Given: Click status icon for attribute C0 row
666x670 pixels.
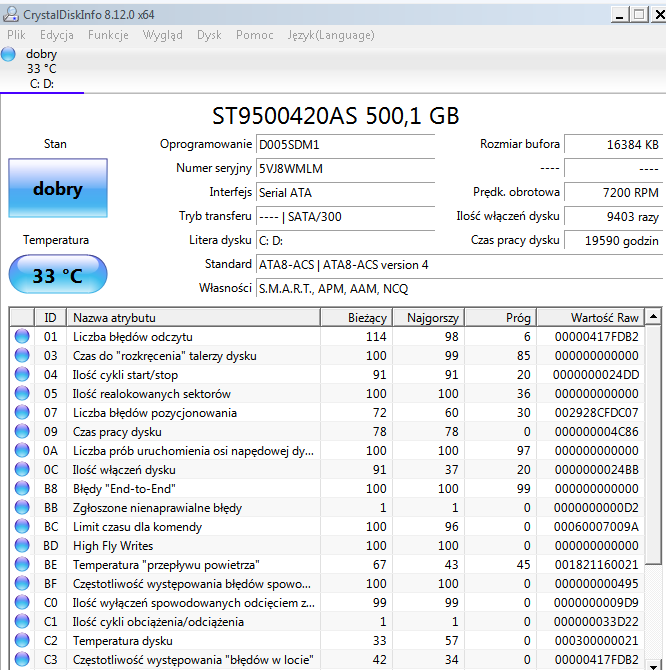Looking at the screenshot, I should pyautogui.click(x=22, y=602).
